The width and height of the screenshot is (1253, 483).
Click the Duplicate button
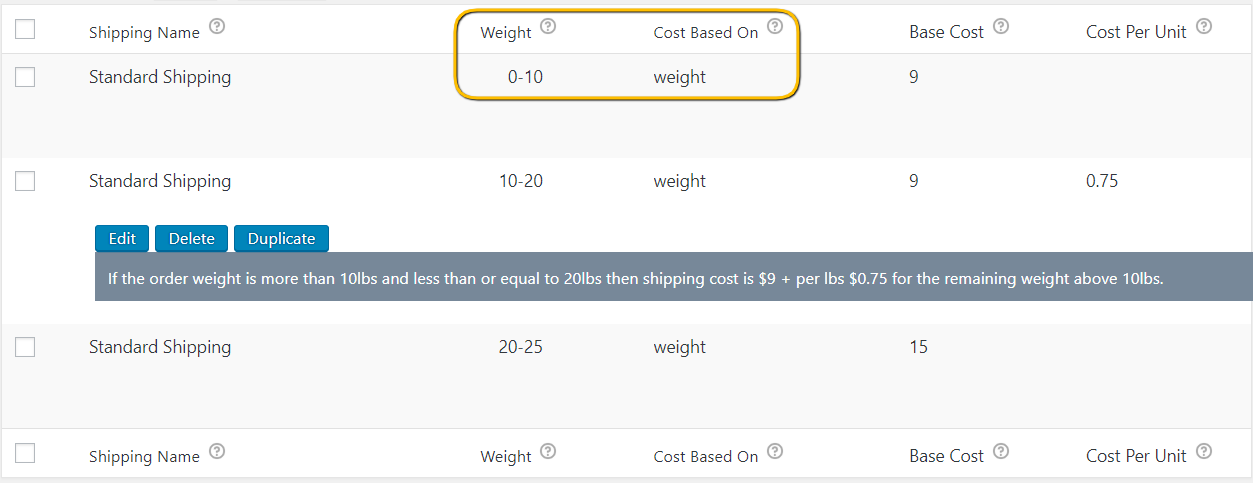point(281,238)
